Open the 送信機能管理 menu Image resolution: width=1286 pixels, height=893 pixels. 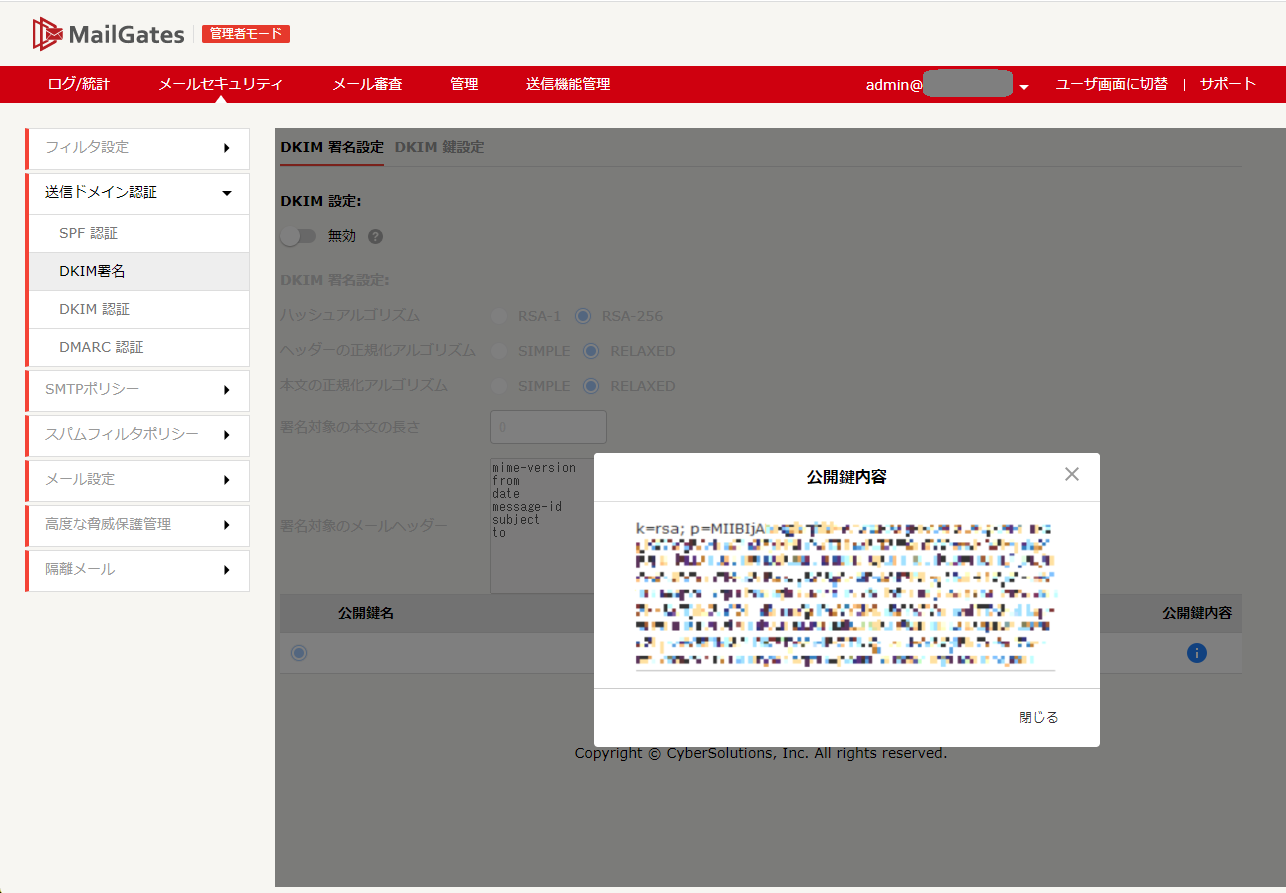(x=568, y=84)
